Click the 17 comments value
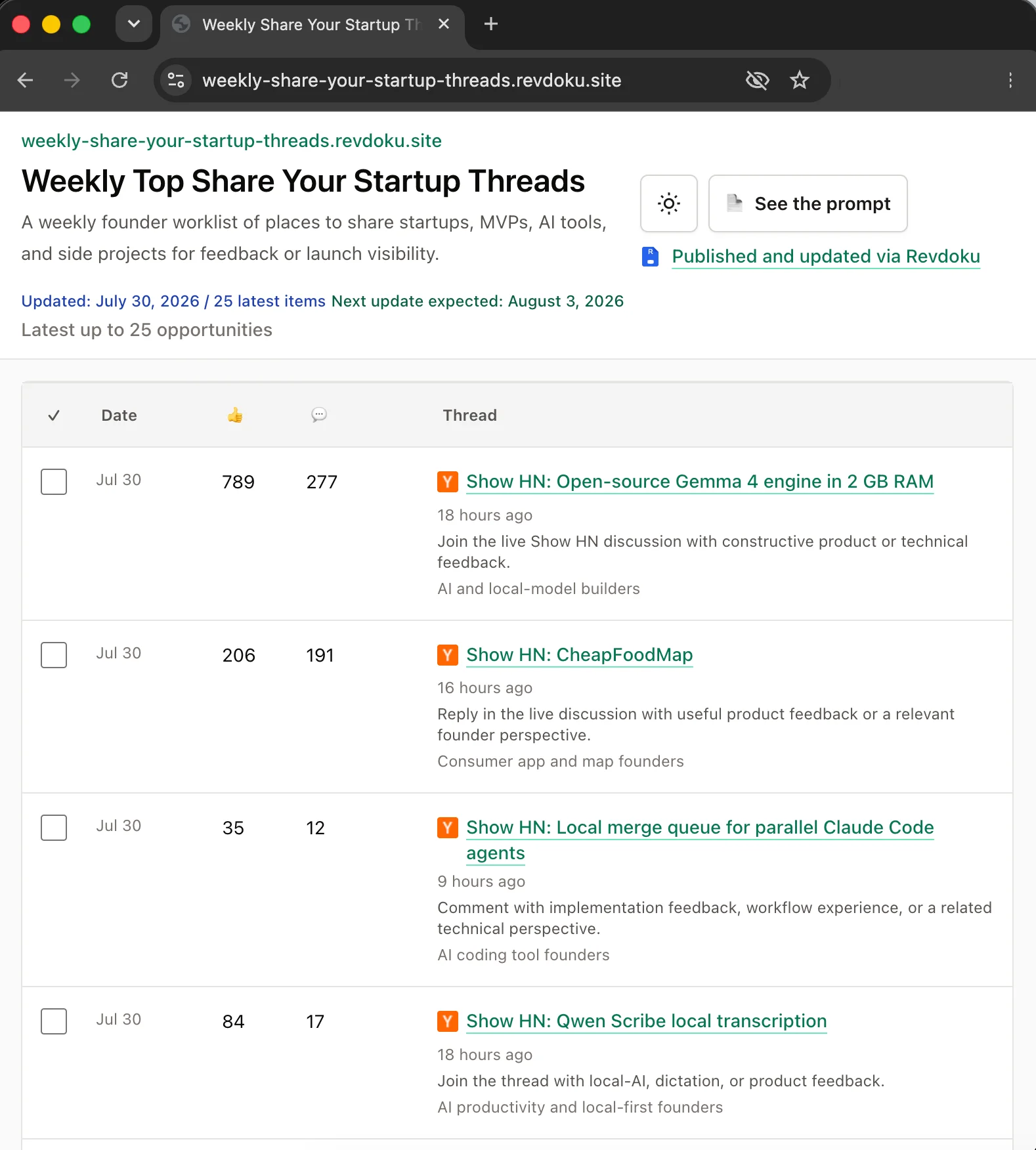Image resolution: width=1036 pixels, height=1150 pixels. point(315,1022)
